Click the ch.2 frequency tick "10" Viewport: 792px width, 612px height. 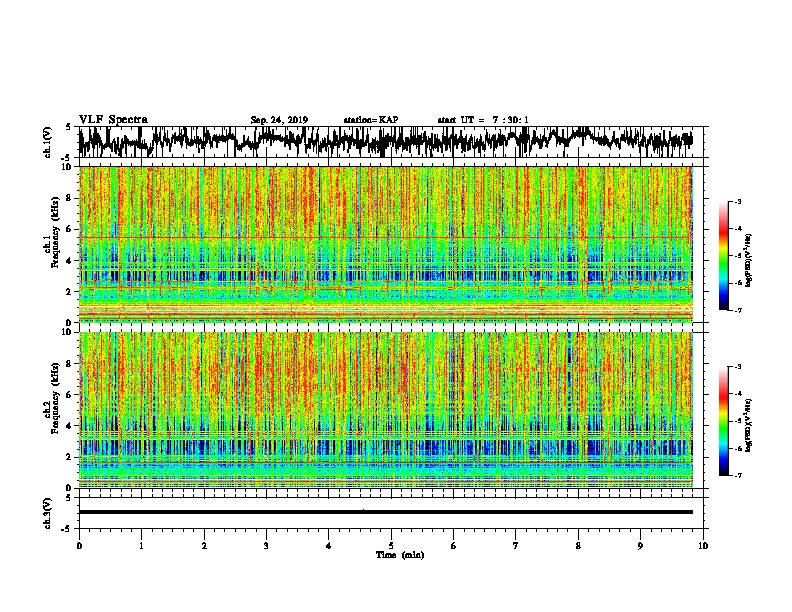[69, 332]
